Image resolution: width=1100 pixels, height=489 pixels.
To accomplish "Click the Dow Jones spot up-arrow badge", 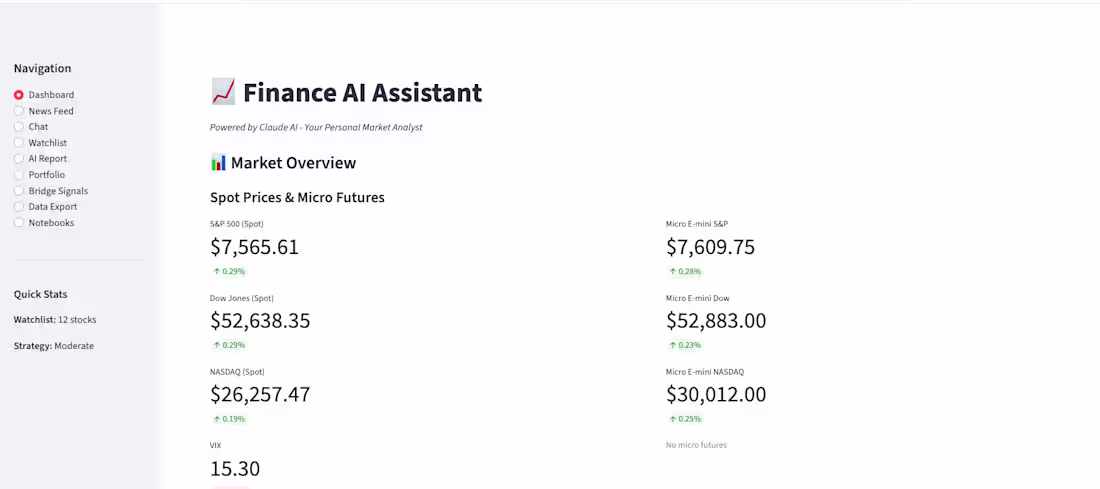I will 229,345.
